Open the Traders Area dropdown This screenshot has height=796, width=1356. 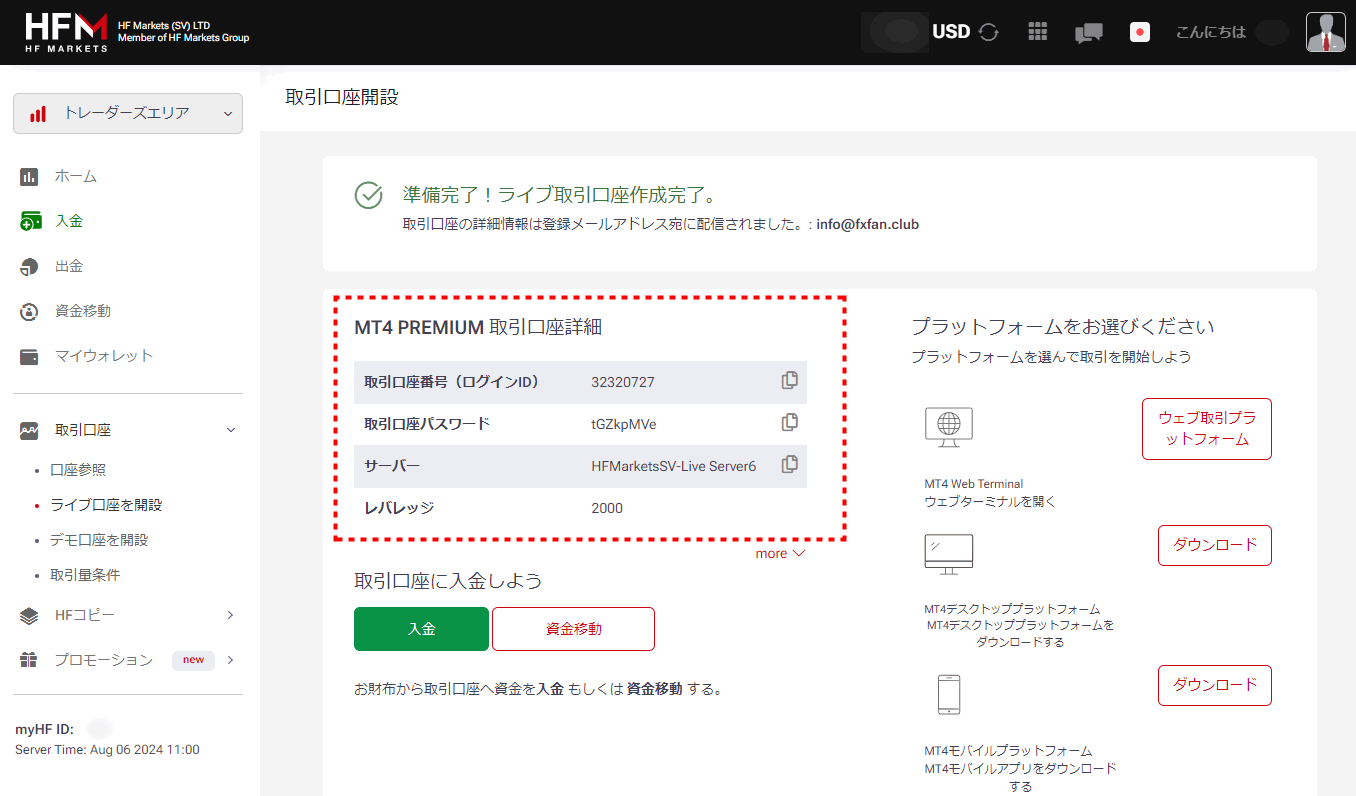(128, 113)
